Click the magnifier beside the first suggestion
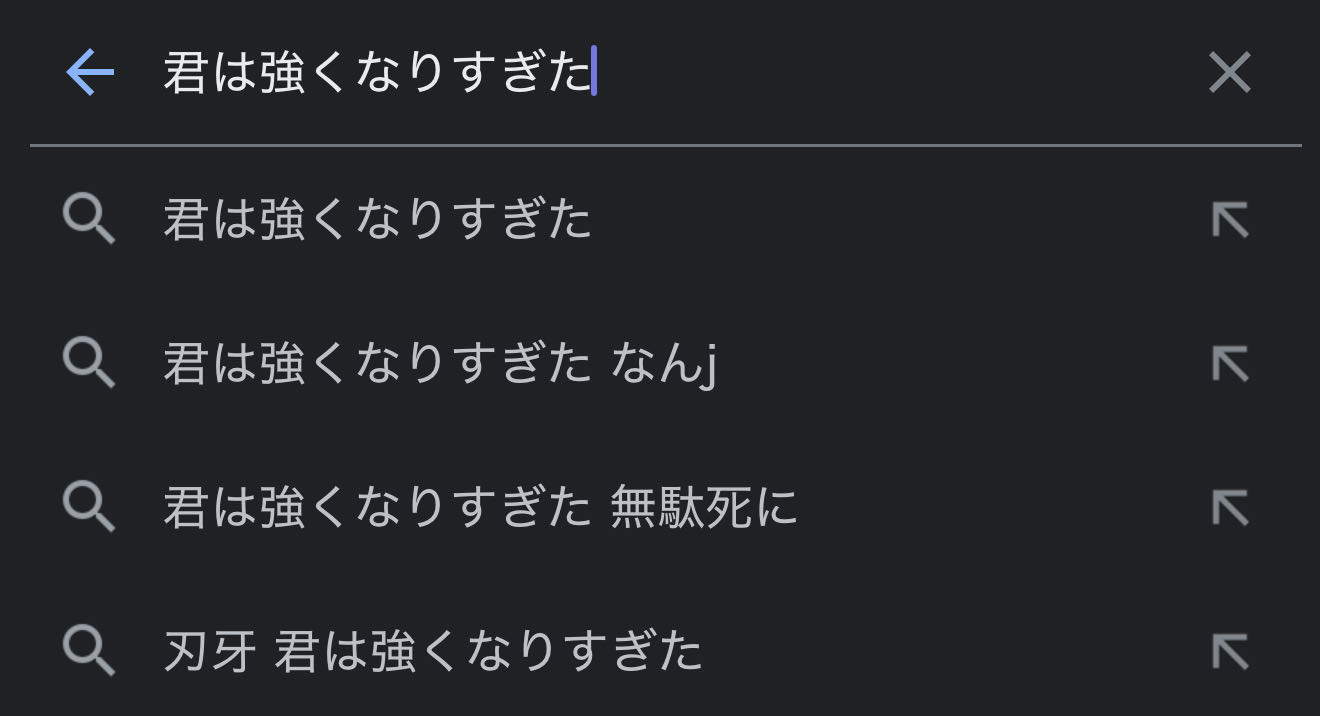1320x716 pixels. click(x=89, y=220)
